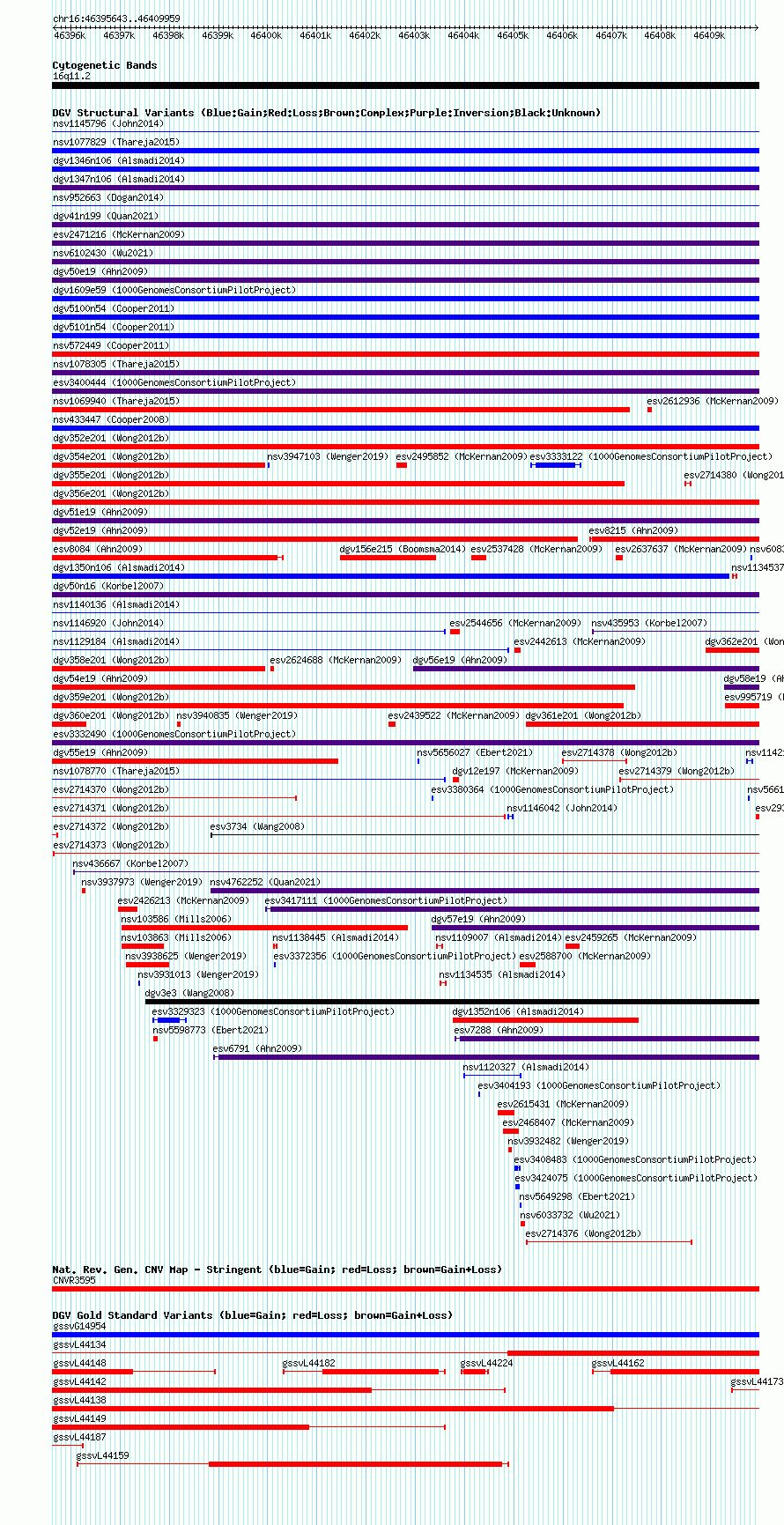Click the dgv1347n106 (Alsmadi2014) label

119,179
